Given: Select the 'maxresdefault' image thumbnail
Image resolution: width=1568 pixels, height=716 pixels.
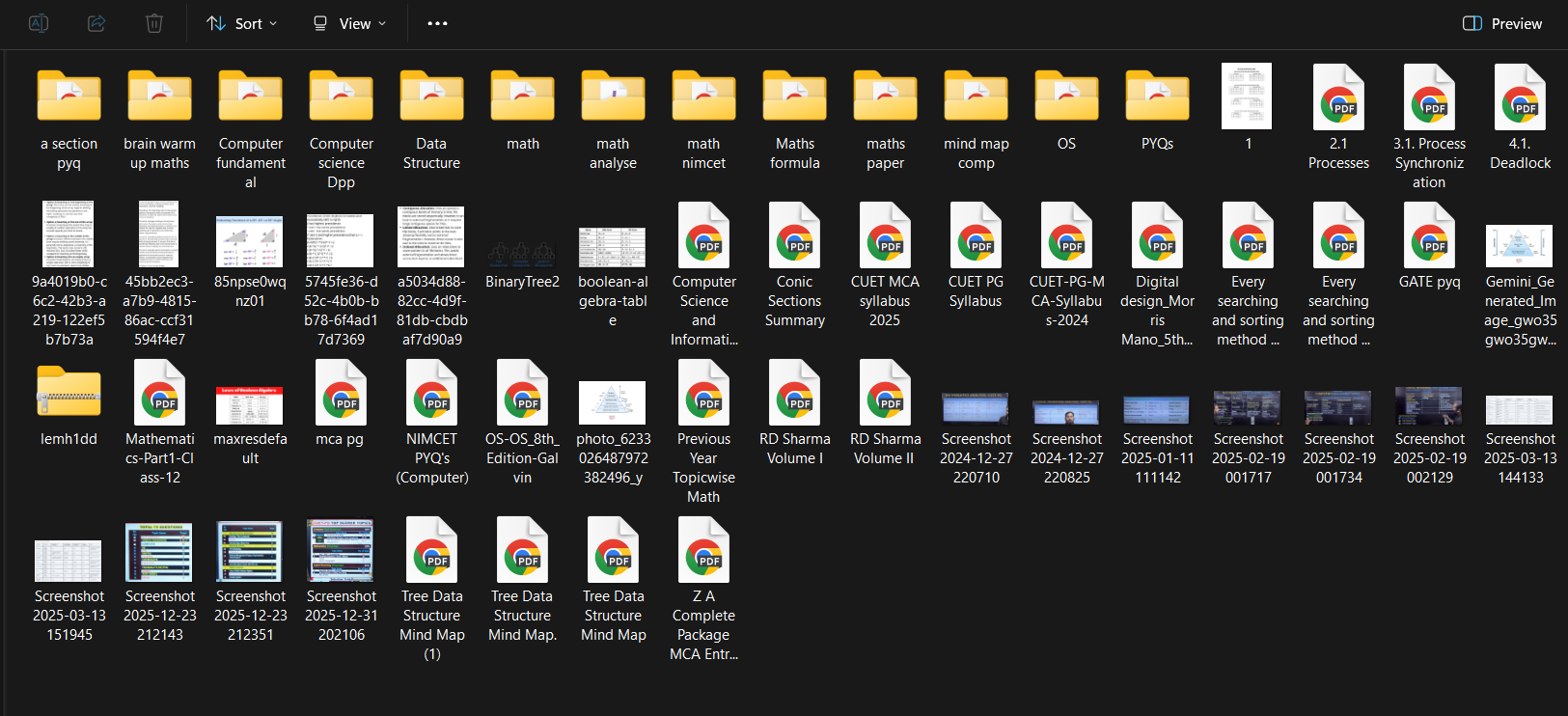Looking at the screenshot, I should [x=250, y=405].
